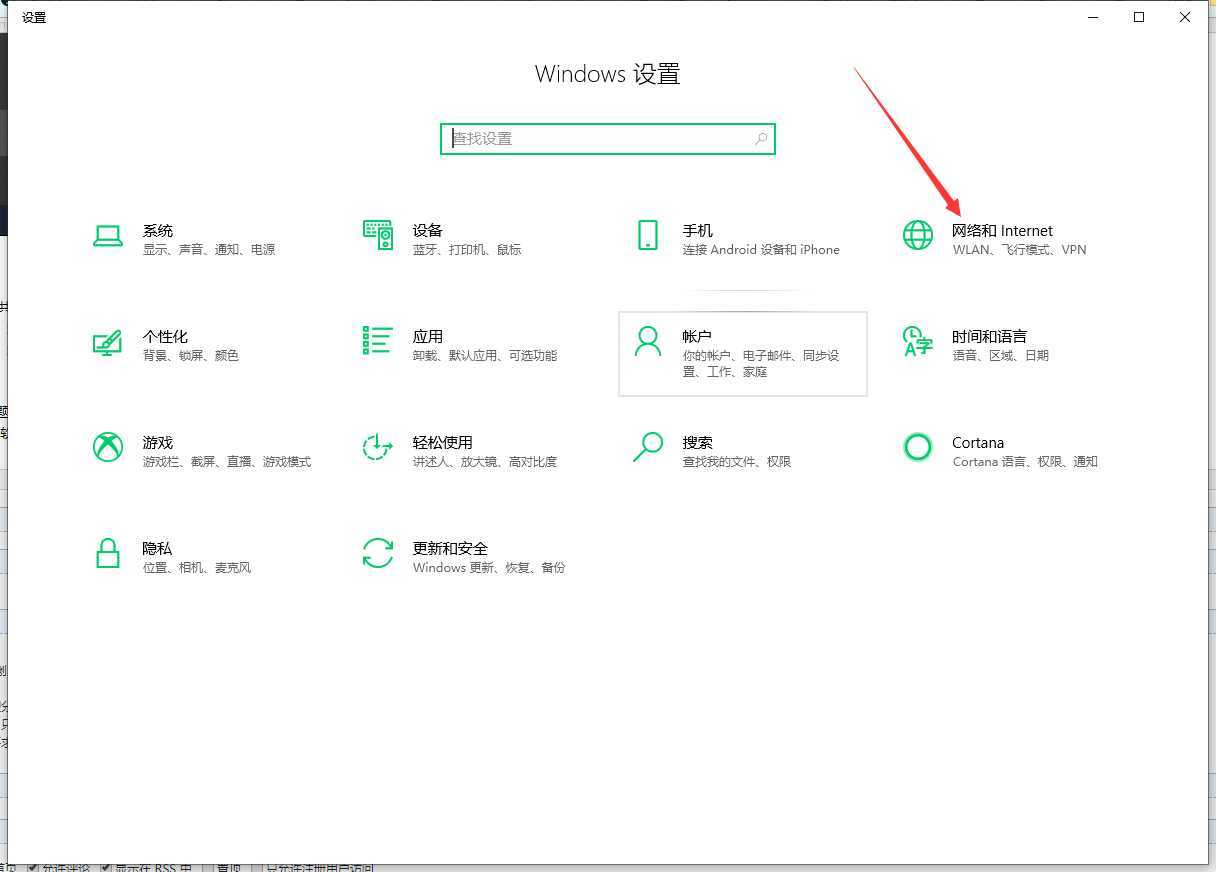Click the 网络和 Internet title

pyautogui.click(x=1002, y=231)
